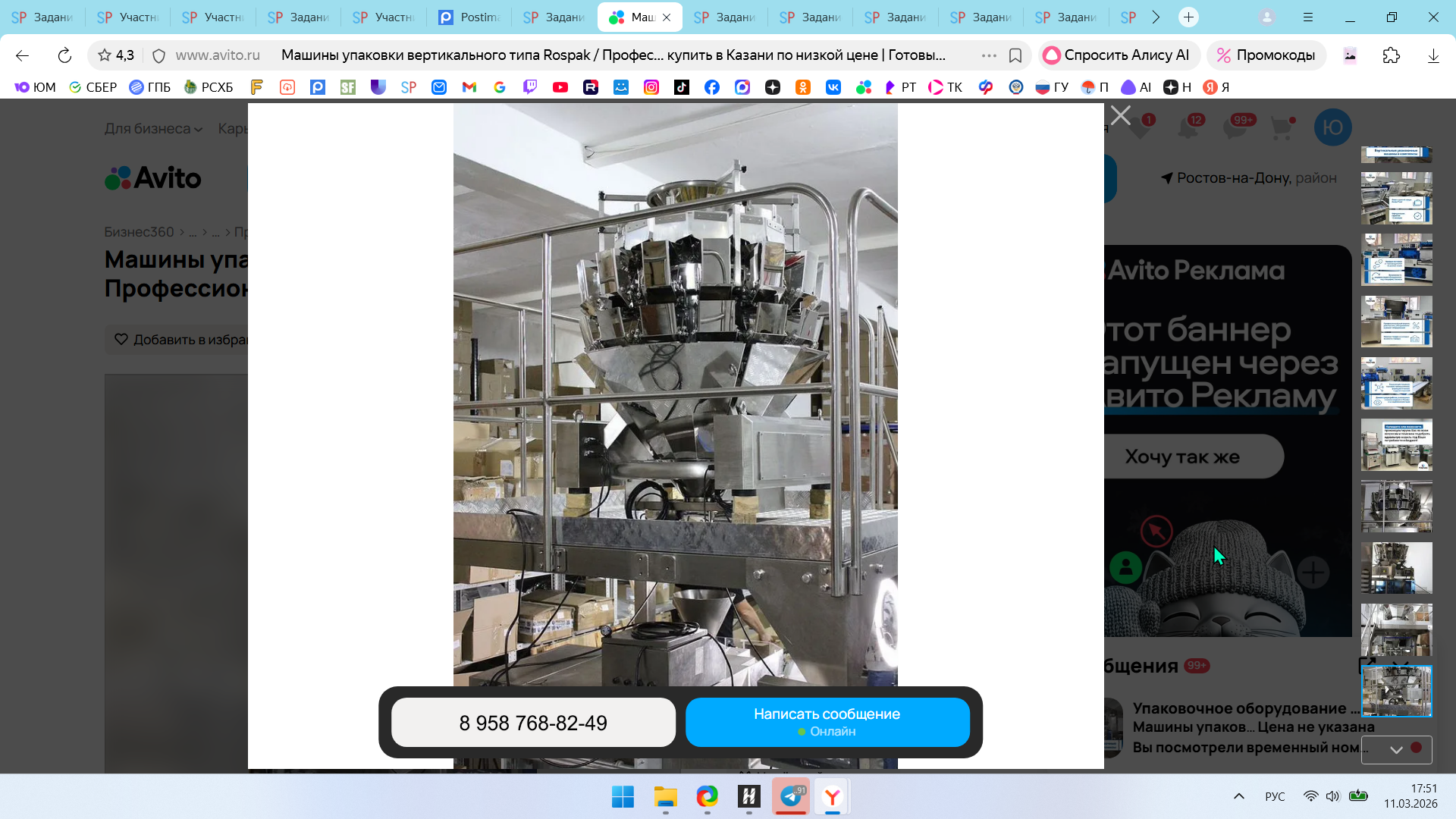The width and height of the screenshot is (1456, 819).
Task: Open browser extensions puzzle icon
Action: (x=1391, y=55)
